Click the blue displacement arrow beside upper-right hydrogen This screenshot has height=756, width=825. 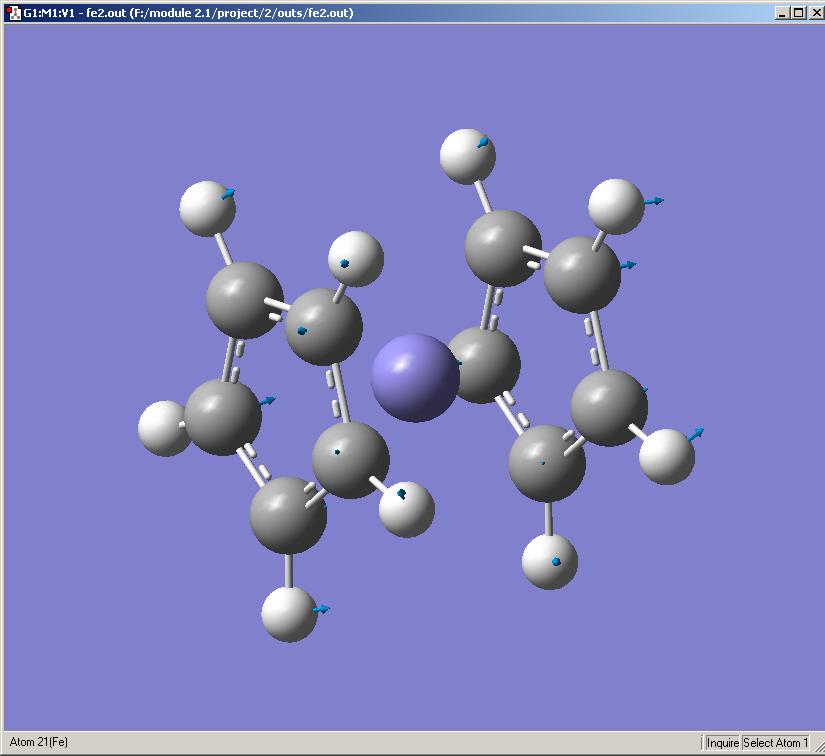tap(655, 200)
